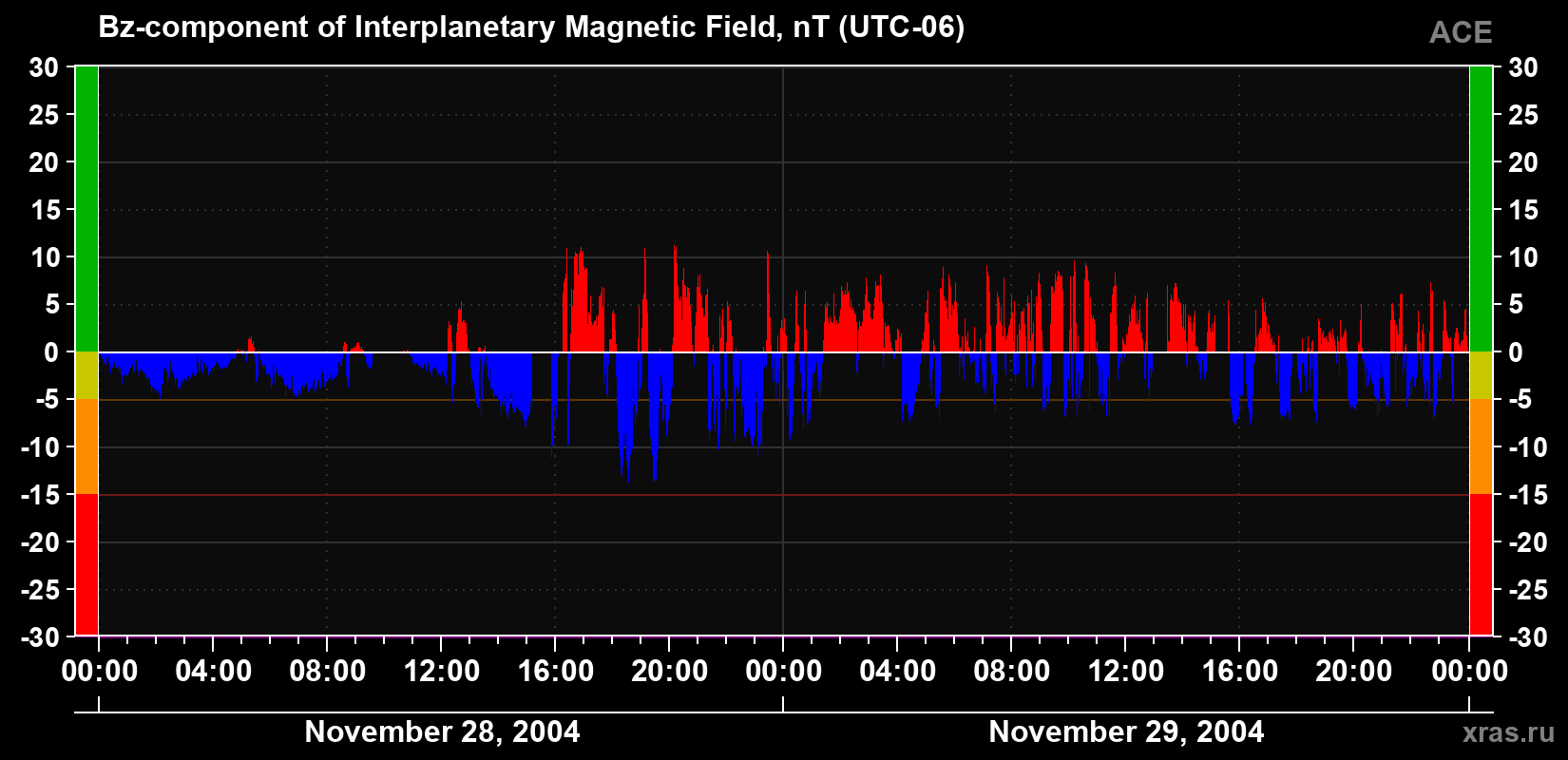Click the November 29, 2004 date label
Image resolution: width=1568 pixels, height=760 pixels.
(x=1126, y=731)
